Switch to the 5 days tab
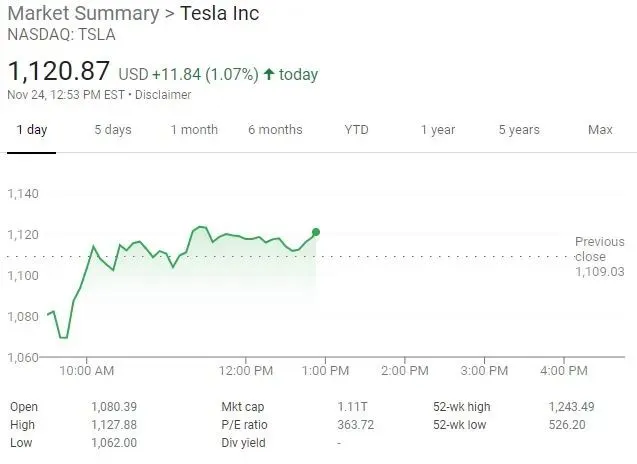The image size is (637, 464). [113, 130]
